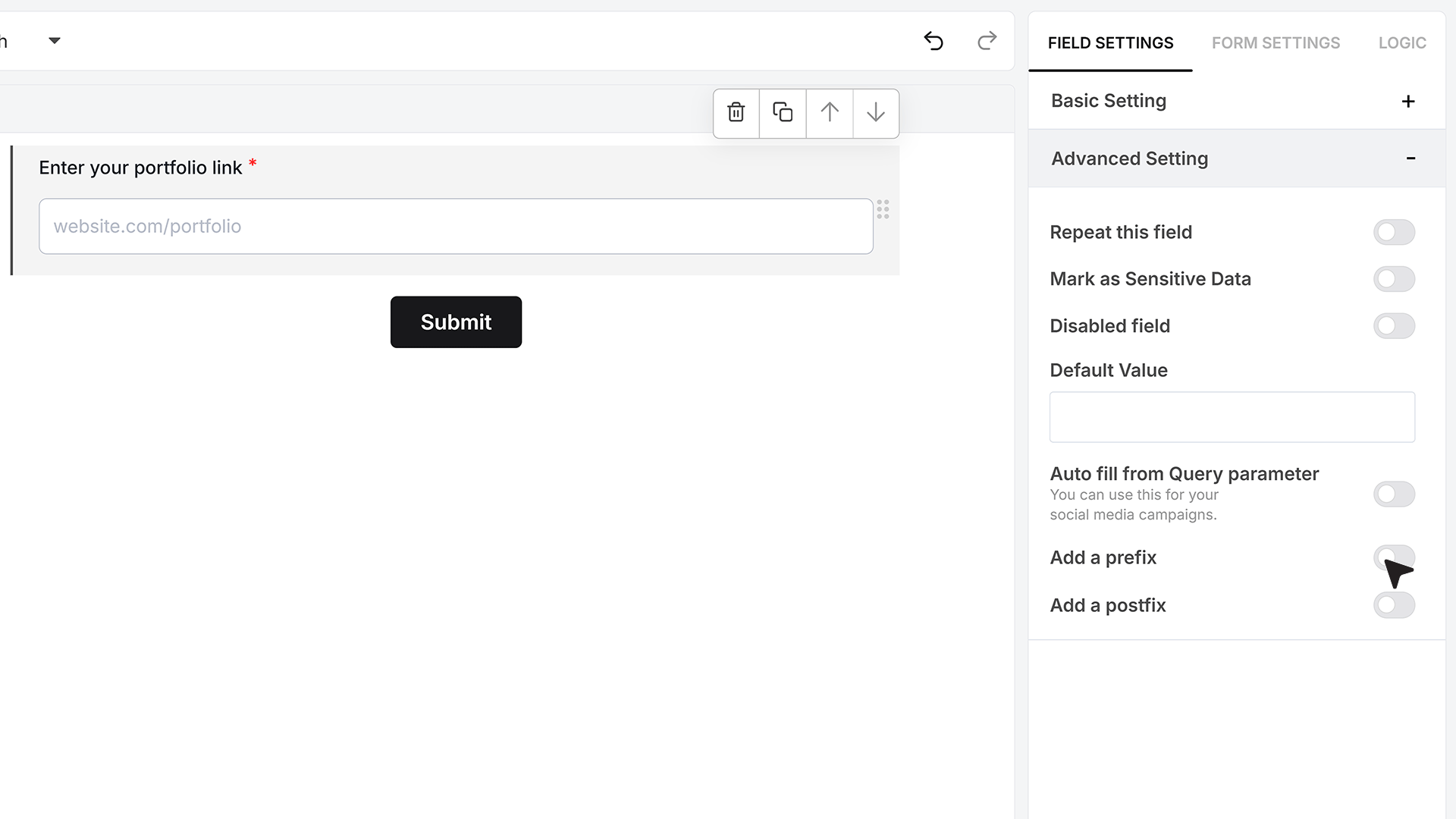Screen dimensions: 1456x819
Task: Move field down with arrow icon
Action: [x=876, y=113]
